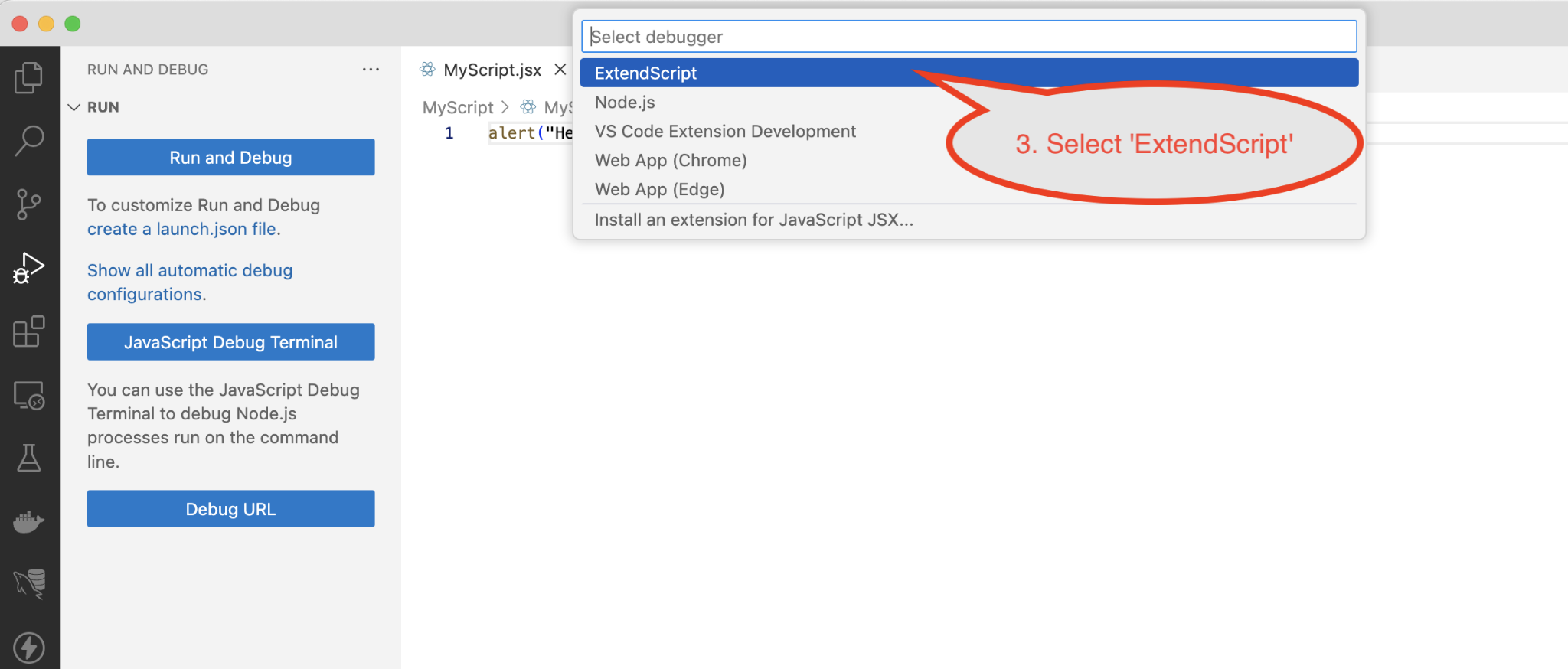The width and height of the screenshot is (1568, 669).
Task: Open the Source Control view icon
Action: click(29, 204)
